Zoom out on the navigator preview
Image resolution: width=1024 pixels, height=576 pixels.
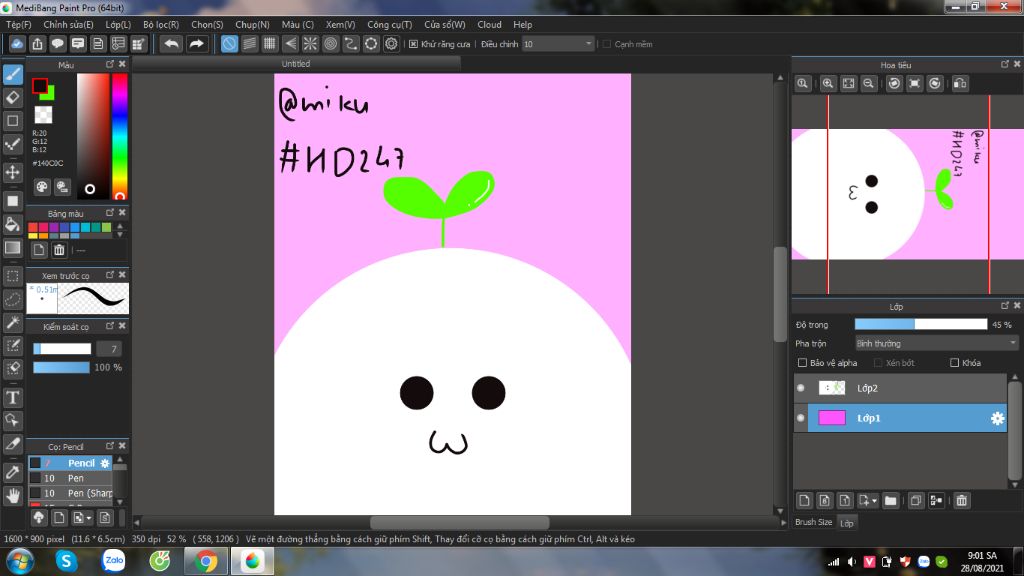(x=868, y=84)
